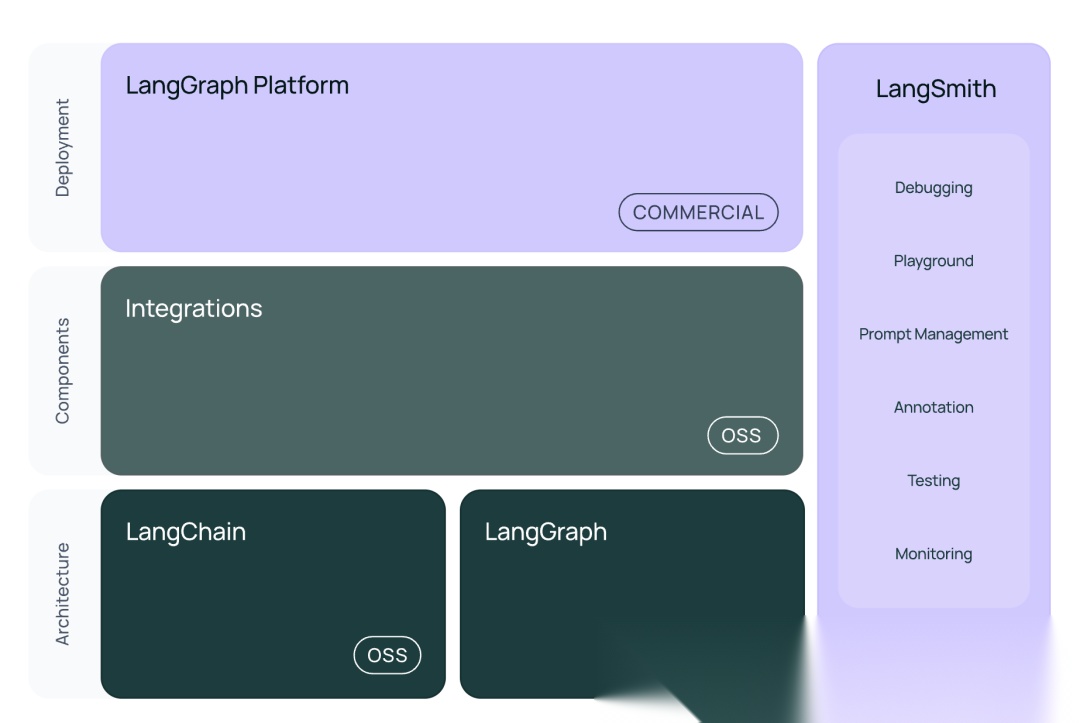Select Debugging in LangSmith list
Screen dimensions: 1080x723
[933, 188]
